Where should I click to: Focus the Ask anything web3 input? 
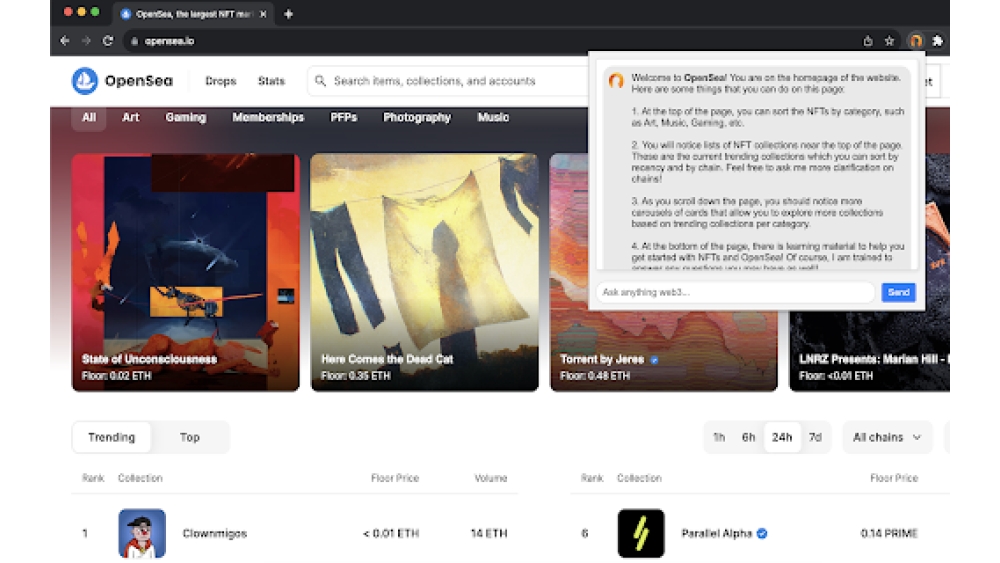click(735, 292)
